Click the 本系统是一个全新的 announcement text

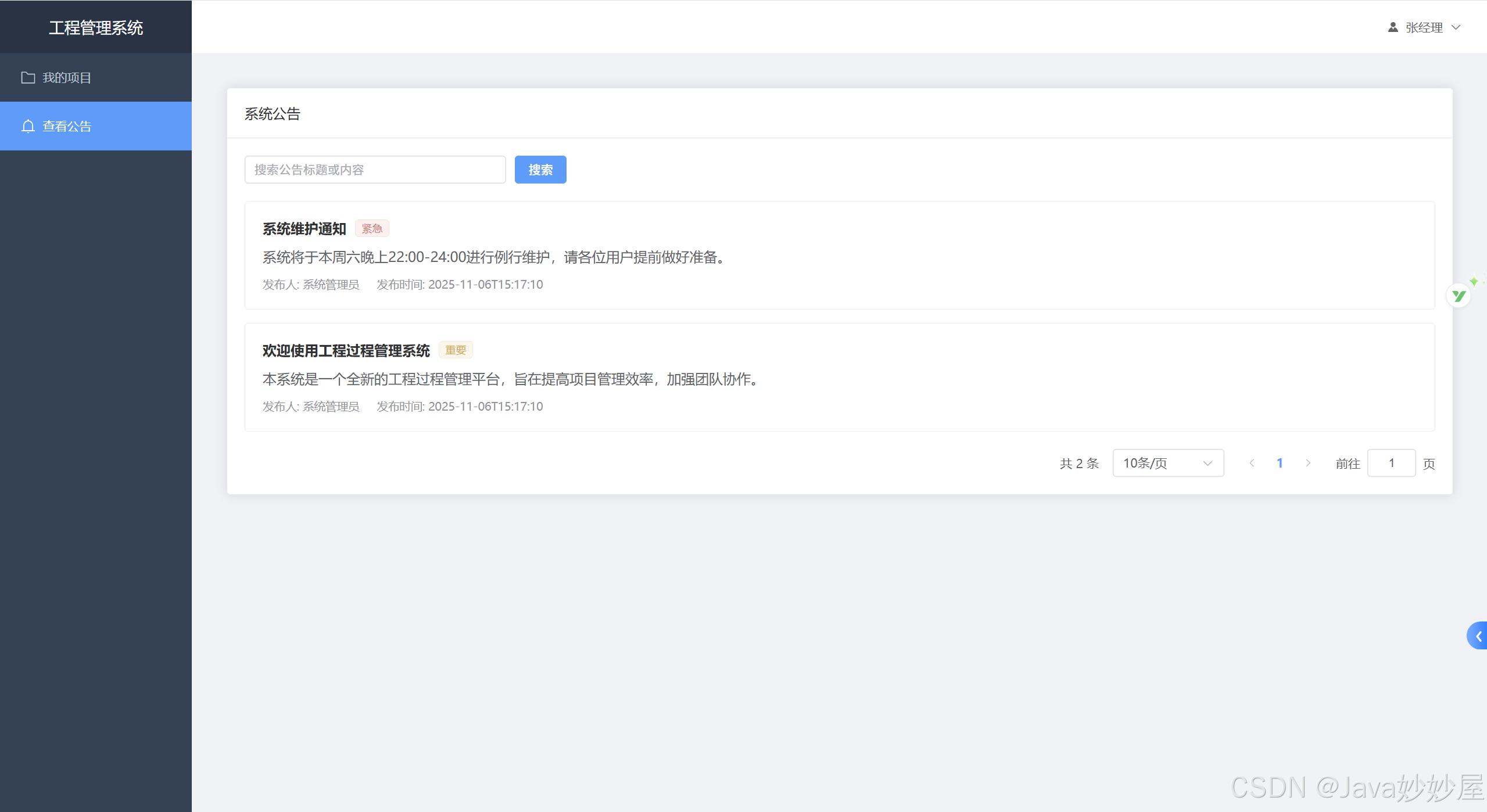coord(512,379)
